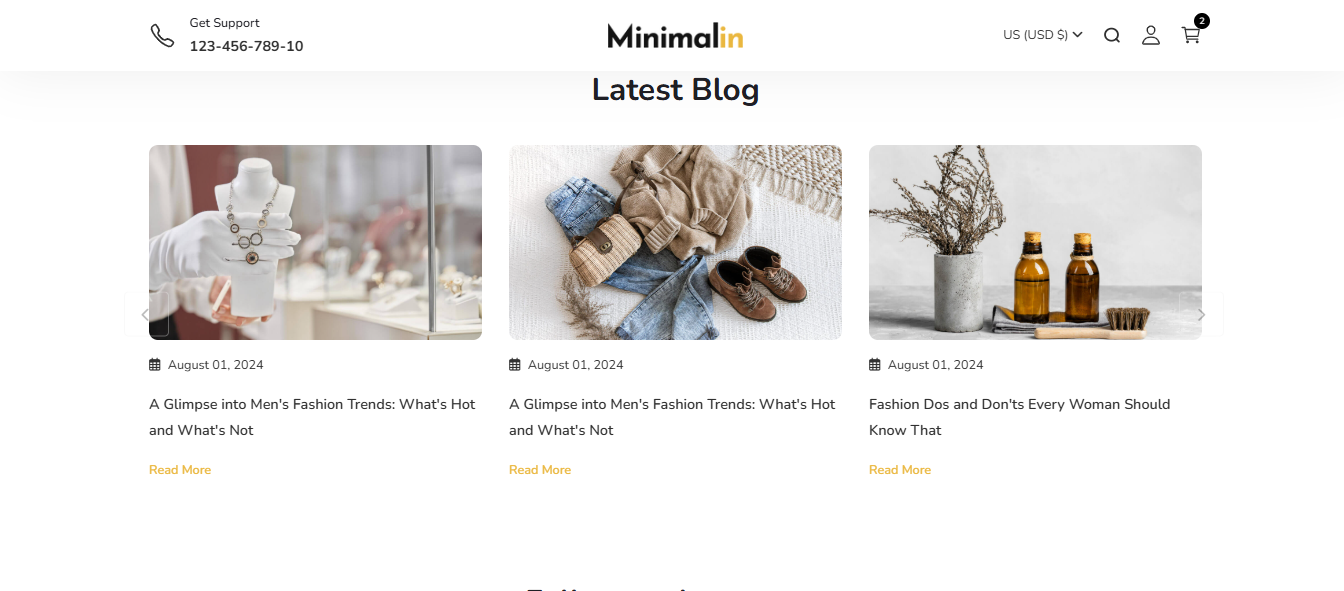Click the currency dropdown chevron arrow
Viewport: 1344px width, 591px height.
[x=1077, y=35]
